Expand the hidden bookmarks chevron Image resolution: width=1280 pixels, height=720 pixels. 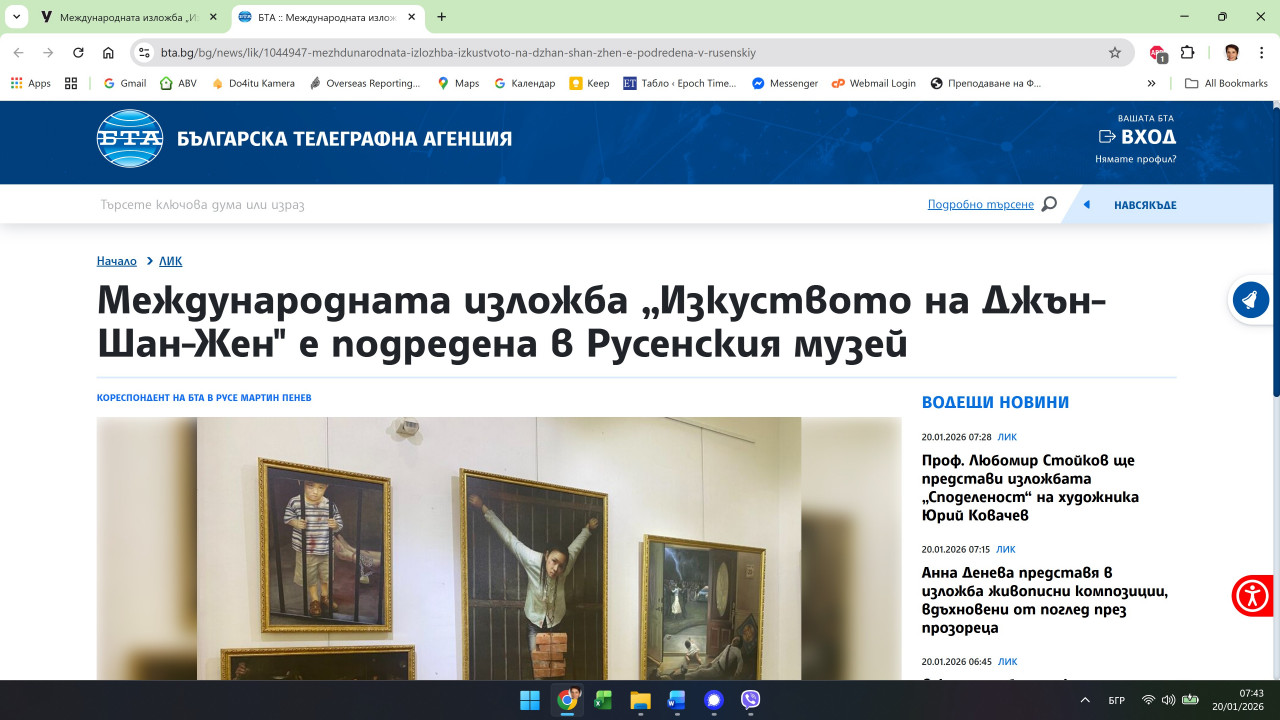[1151, 83]
